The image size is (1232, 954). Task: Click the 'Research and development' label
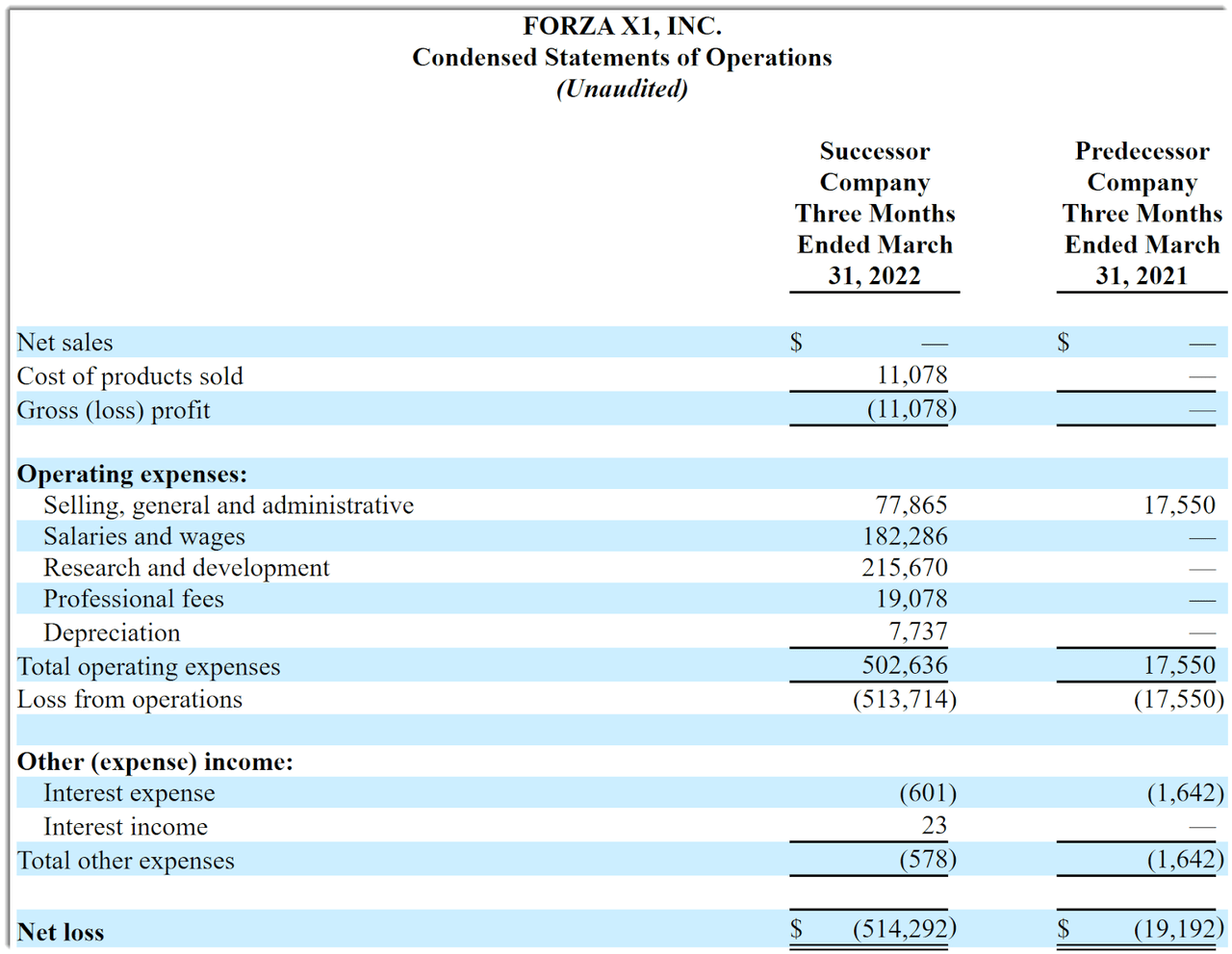click(187, 568)
